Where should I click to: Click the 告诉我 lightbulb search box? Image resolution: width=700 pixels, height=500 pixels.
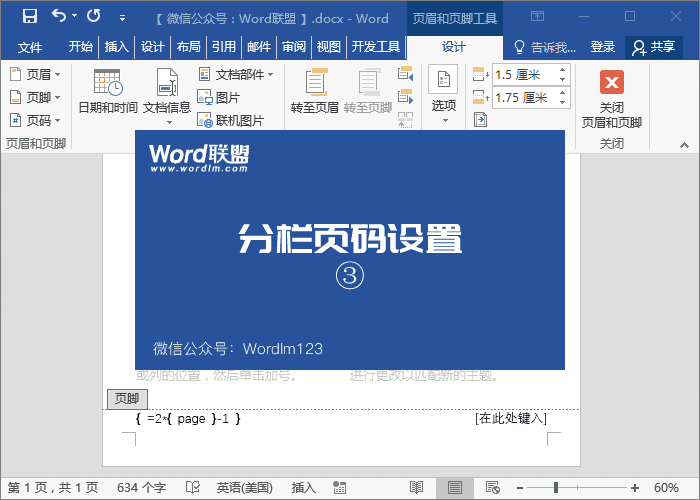point(546,47)
